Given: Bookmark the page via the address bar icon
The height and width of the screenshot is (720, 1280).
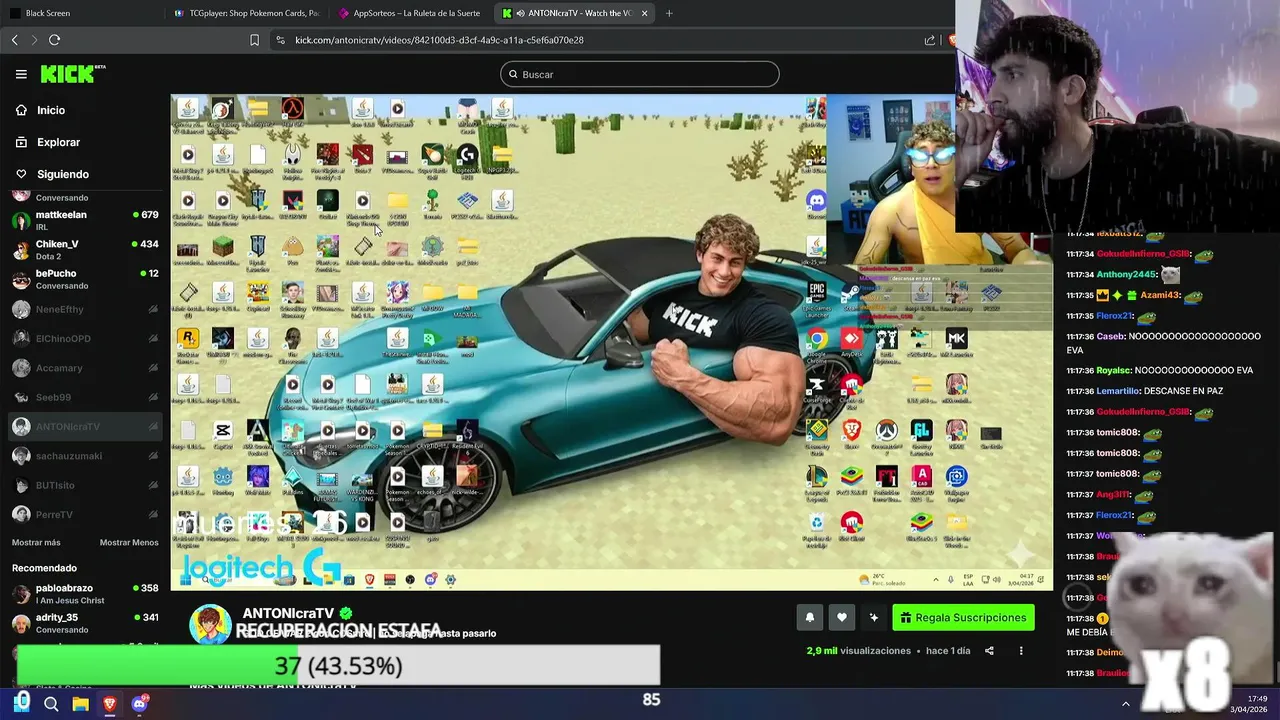Looking at the screenshot, I should (254, 40).
